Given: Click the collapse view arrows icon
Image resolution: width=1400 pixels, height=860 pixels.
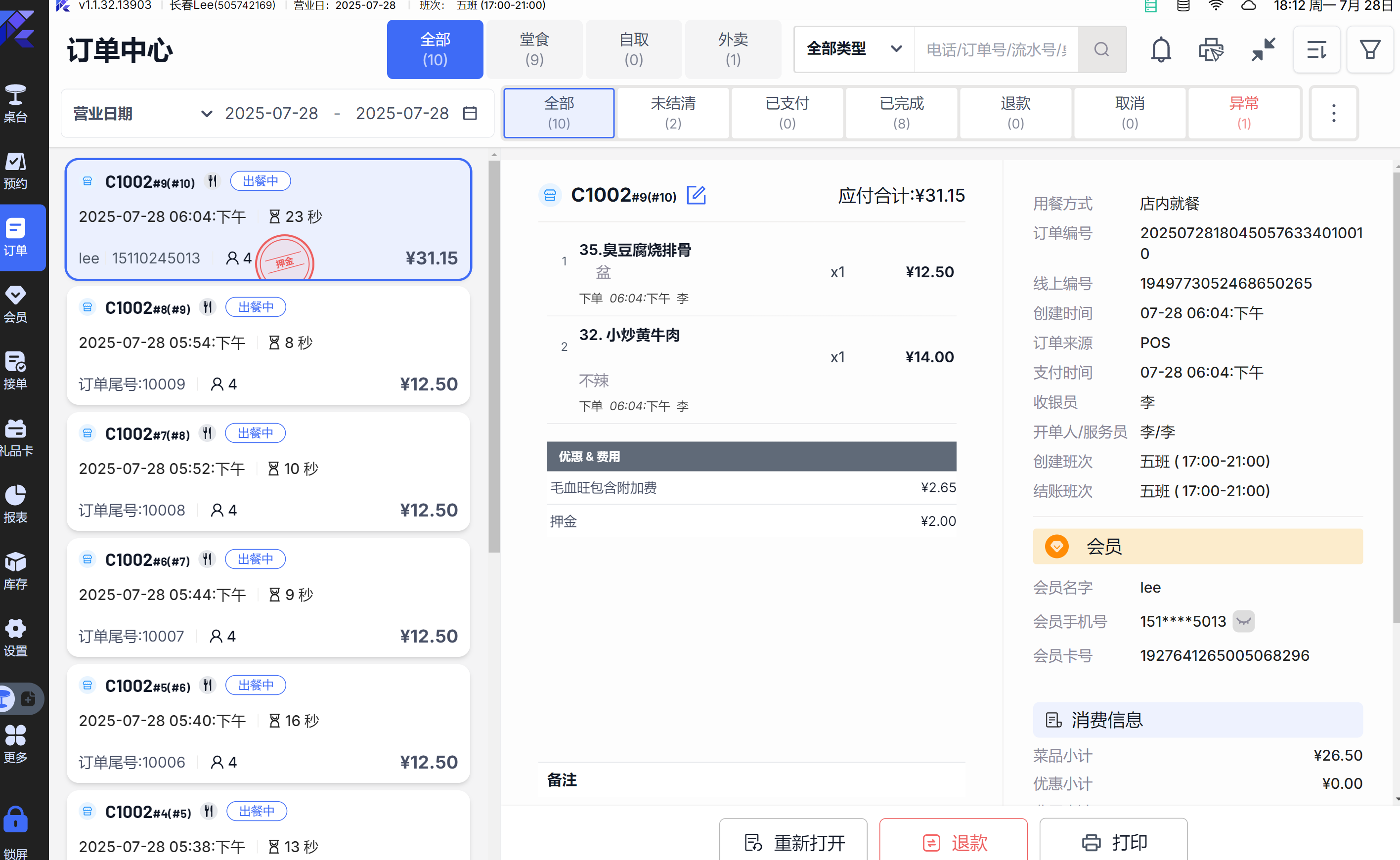Looking at the screenshot, I should 1263,50.
